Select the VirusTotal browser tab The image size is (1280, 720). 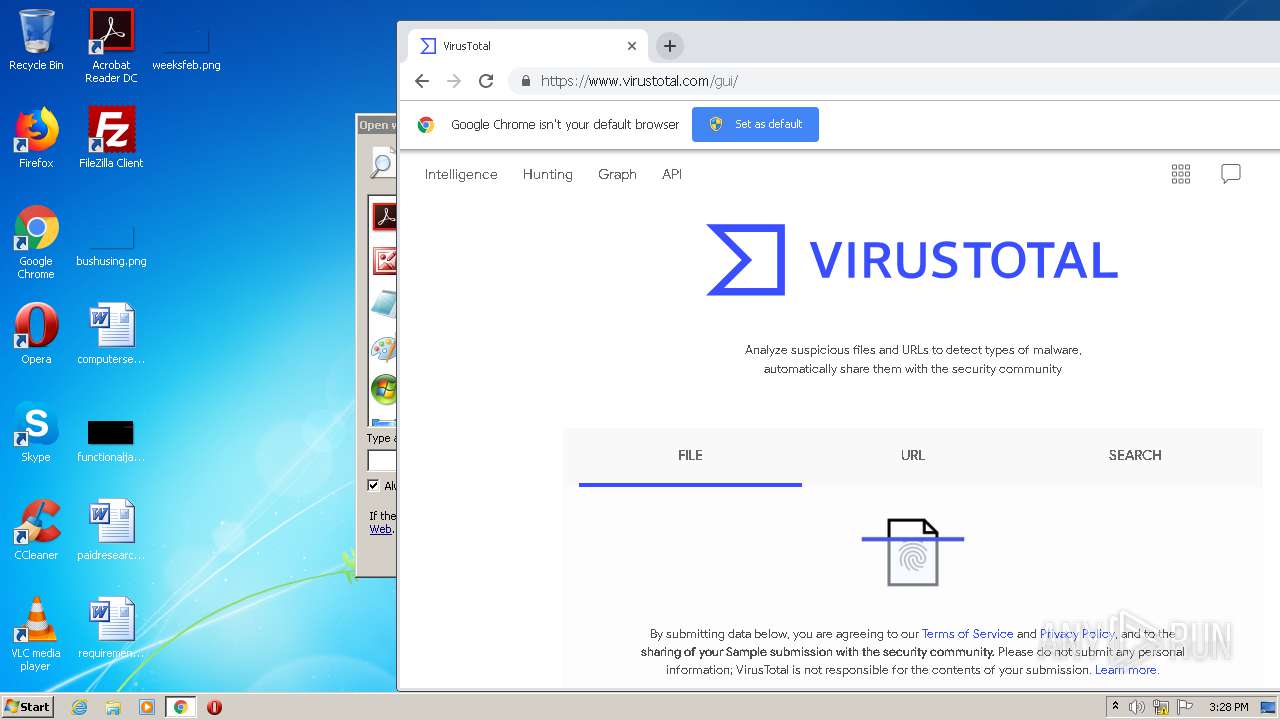(x=528, y=46)
